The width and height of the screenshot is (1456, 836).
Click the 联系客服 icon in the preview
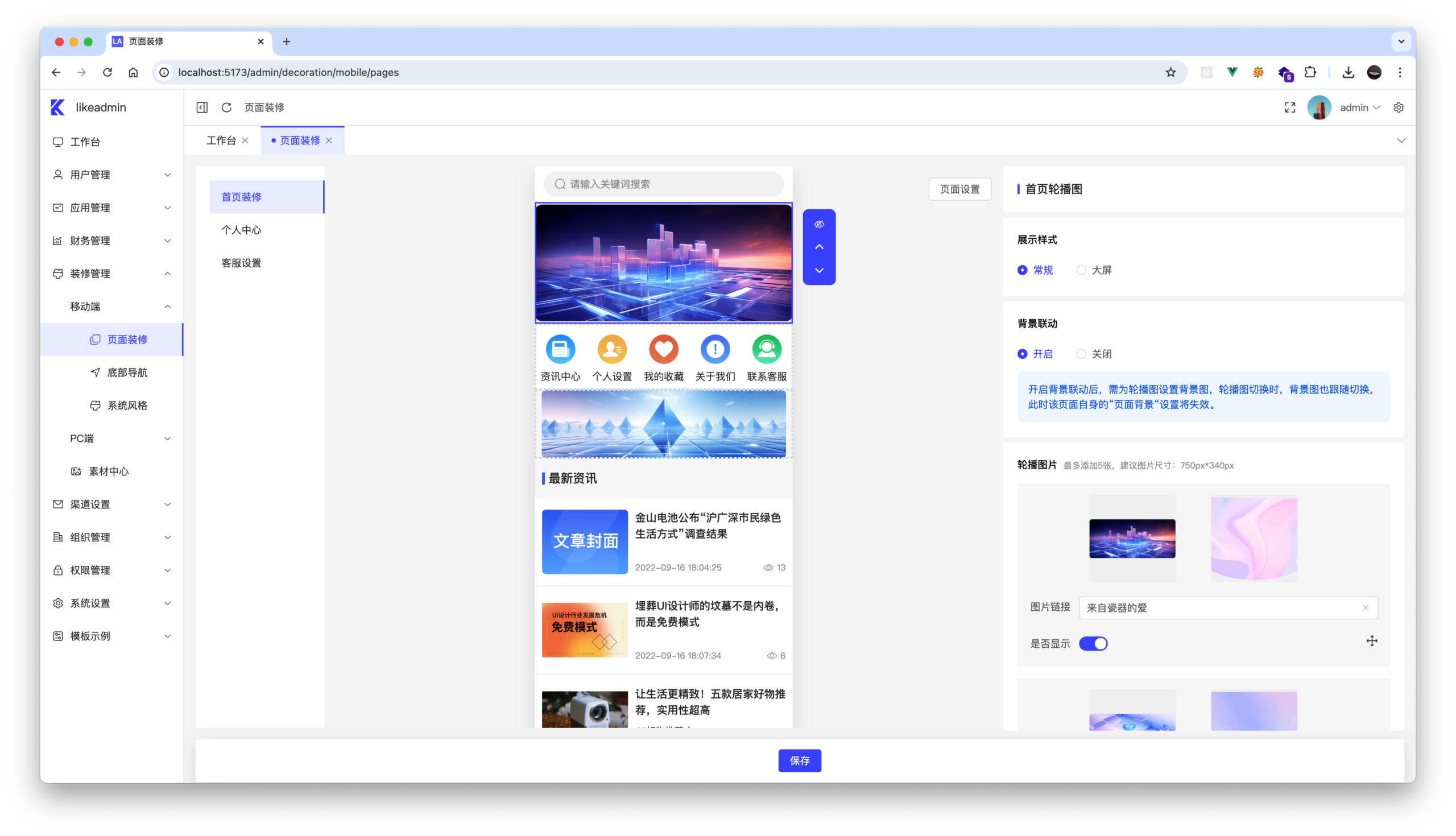tap(767, 349)
